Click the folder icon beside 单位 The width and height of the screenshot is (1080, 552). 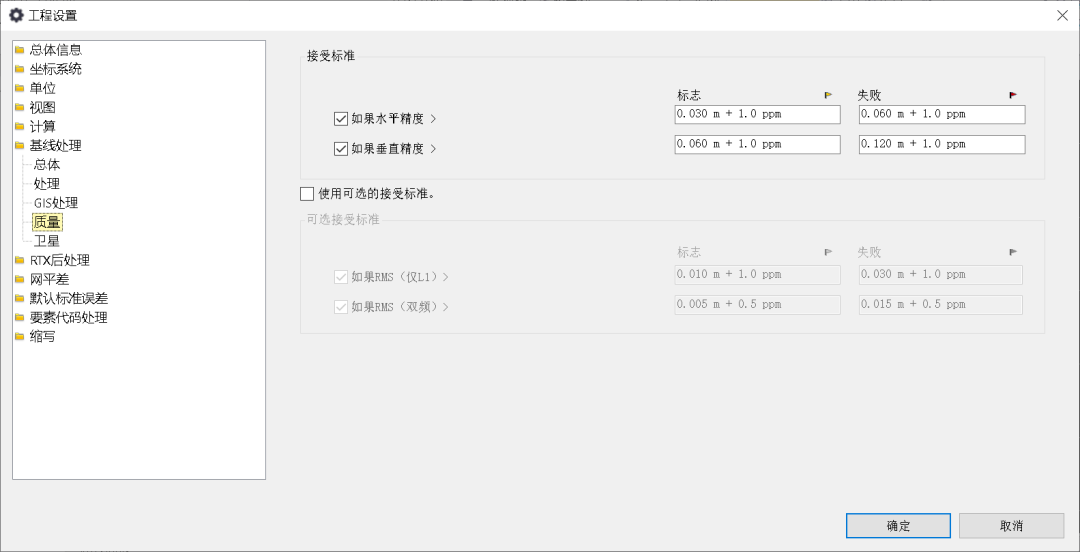point(20,88)
